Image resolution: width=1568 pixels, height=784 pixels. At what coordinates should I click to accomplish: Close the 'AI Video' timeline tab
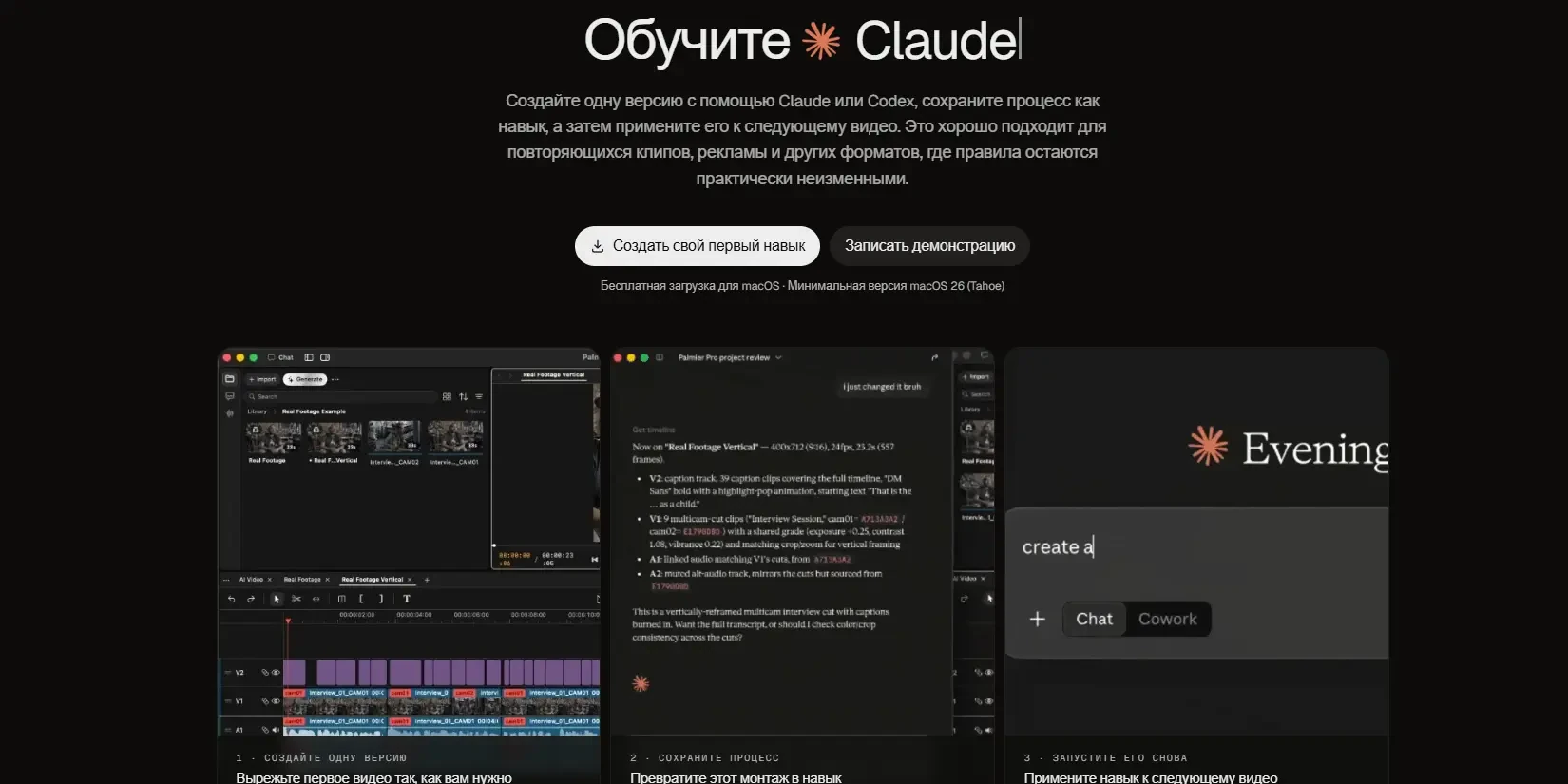270,580
